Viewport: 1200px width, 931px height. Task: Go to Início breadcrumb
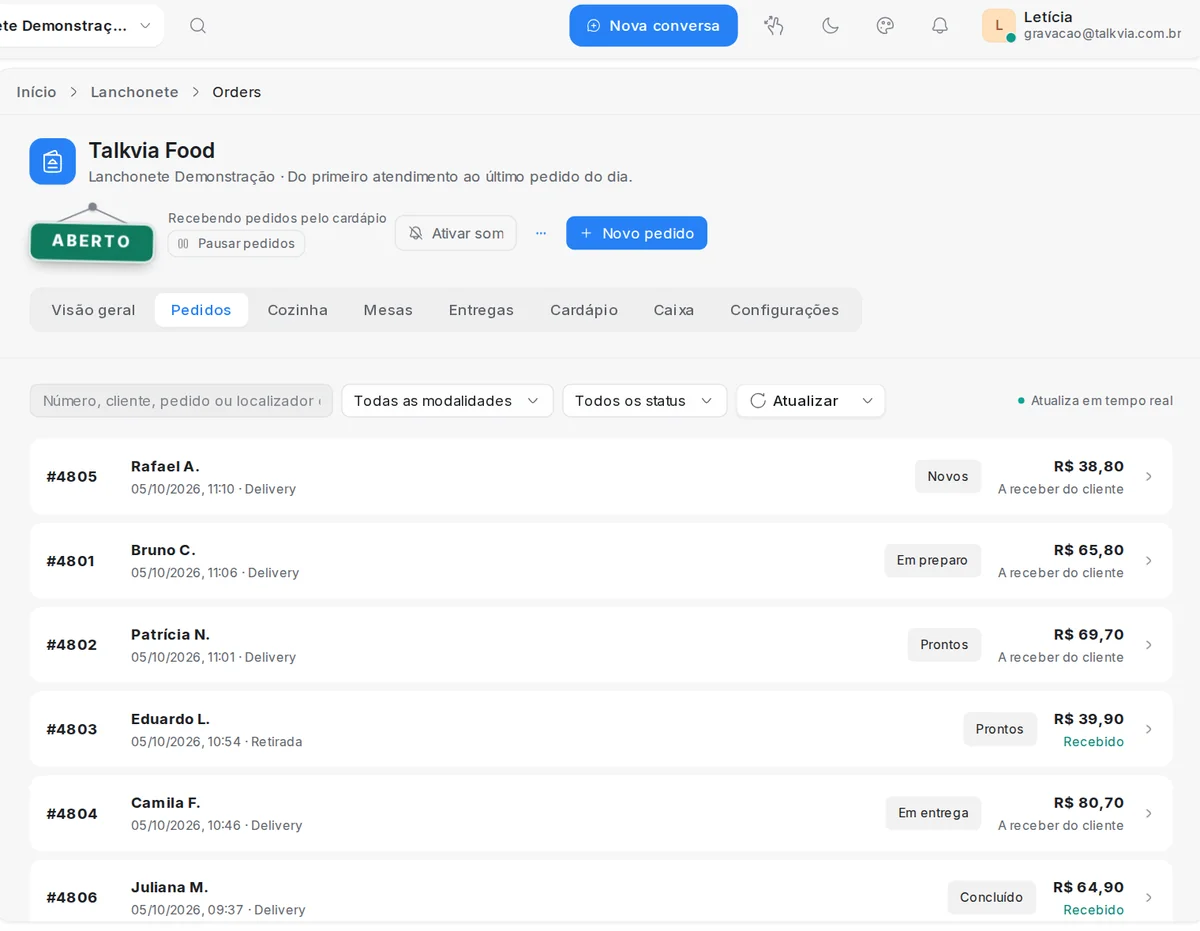(x=37, y=92)
